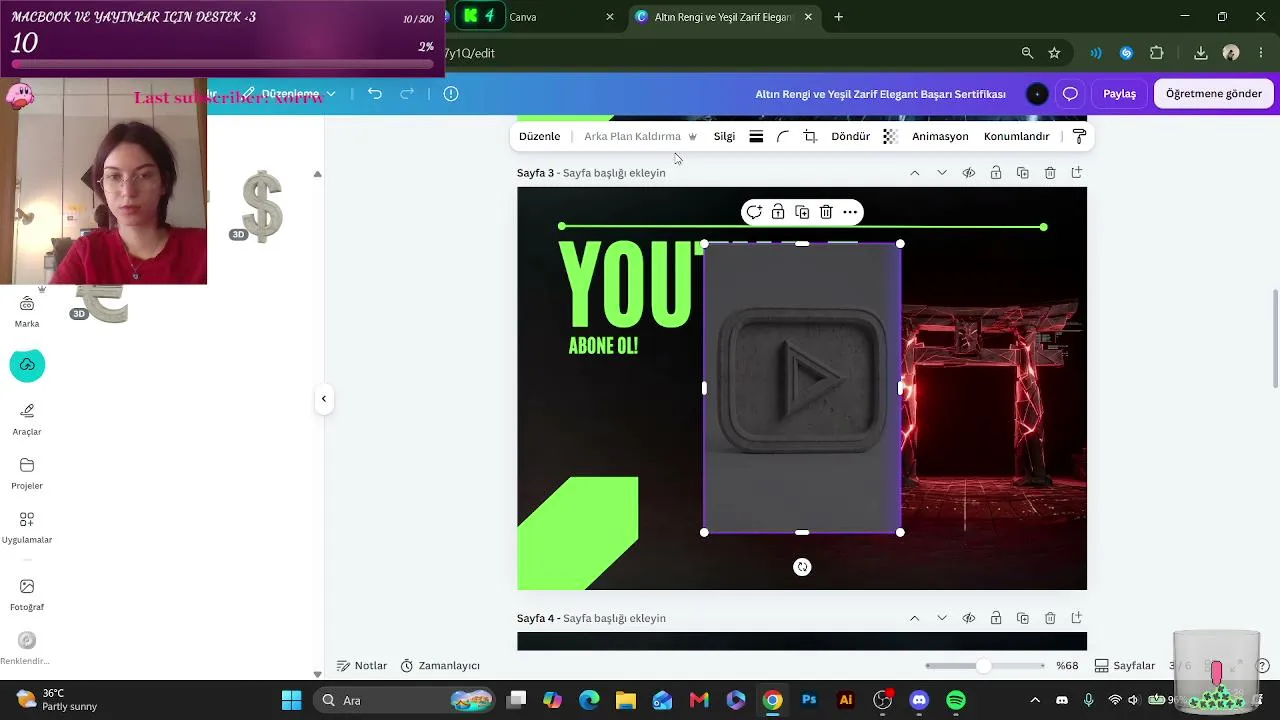Open Fotoğraf in the left sidebar
This screenshot has width=1280, height=720.
point(27,594)
